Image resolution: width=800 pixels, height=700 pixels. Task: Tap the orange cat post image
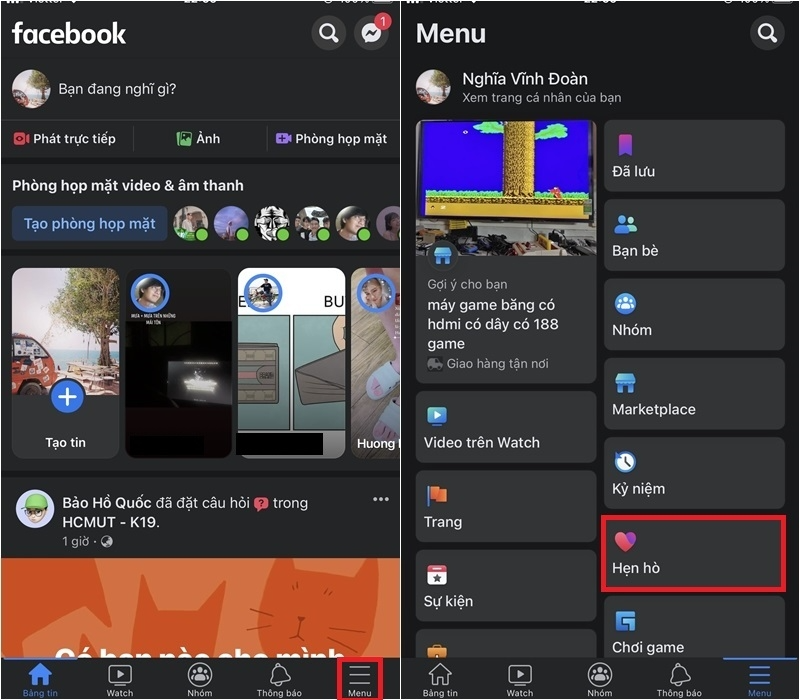201,607
